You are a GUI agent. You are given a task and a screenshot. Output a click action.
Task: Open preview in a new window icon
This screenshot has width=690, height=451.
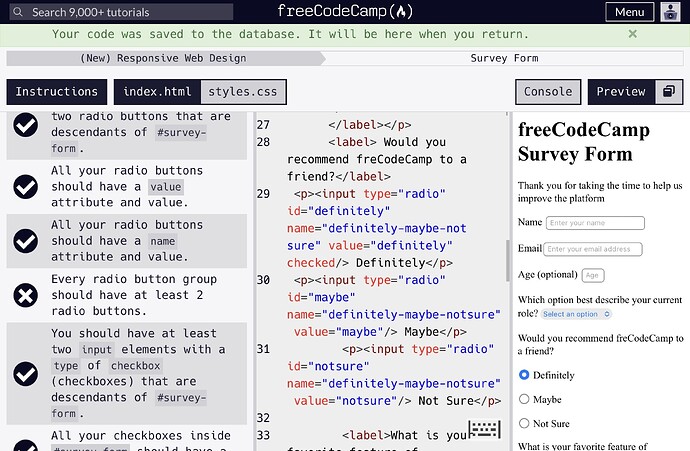669,92
